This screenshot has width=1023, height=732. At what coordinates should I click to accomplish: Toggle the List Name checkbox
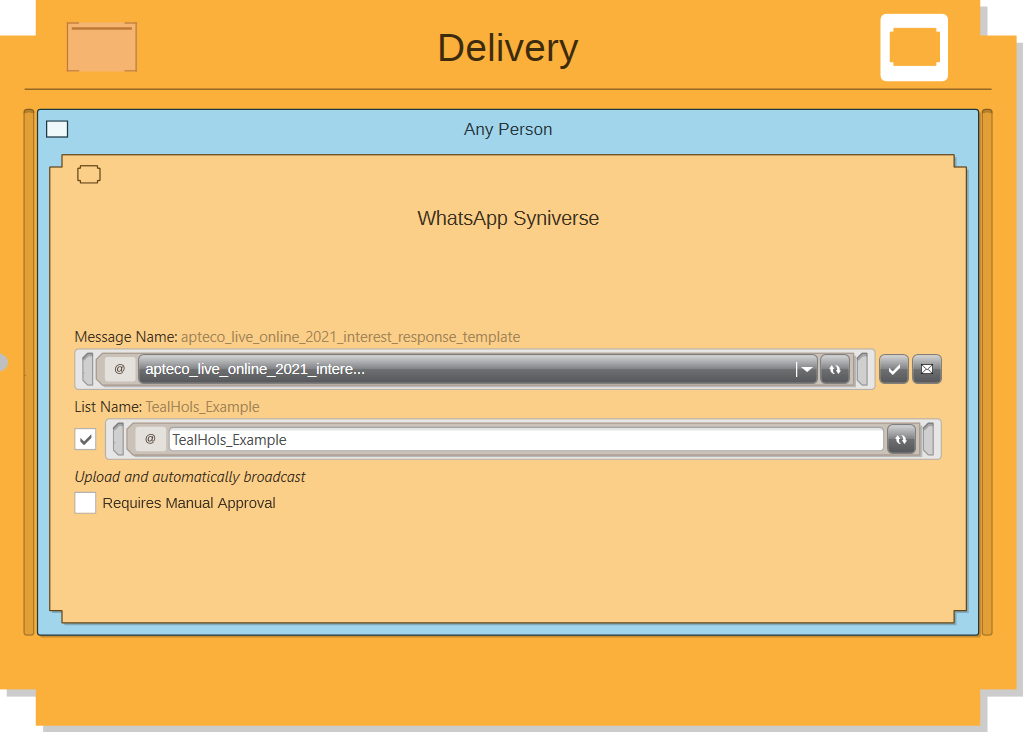[85, 439]
